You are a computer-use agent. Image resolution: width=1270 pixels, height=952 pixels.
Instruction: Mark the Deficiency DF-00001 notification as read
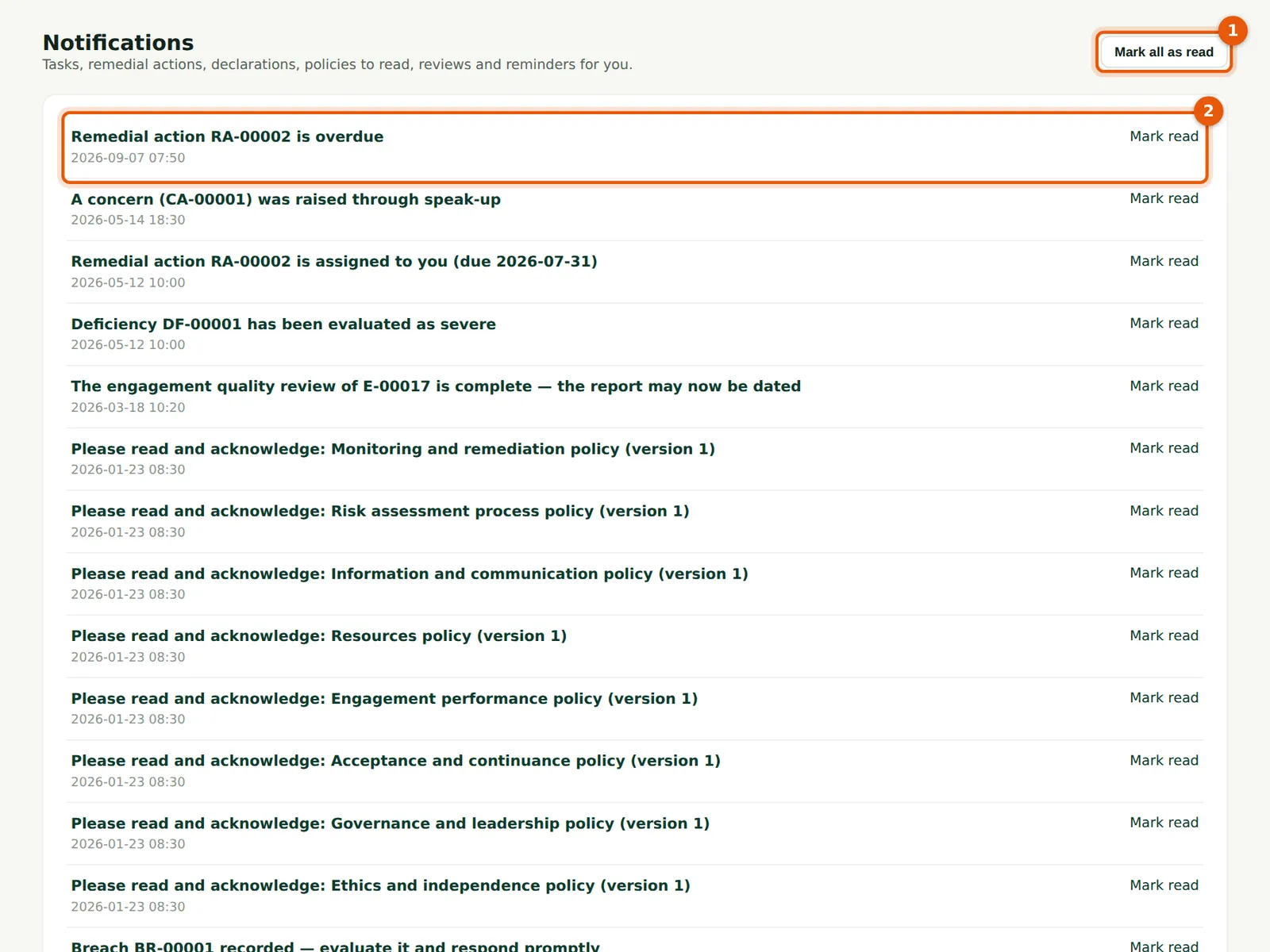1164,323
